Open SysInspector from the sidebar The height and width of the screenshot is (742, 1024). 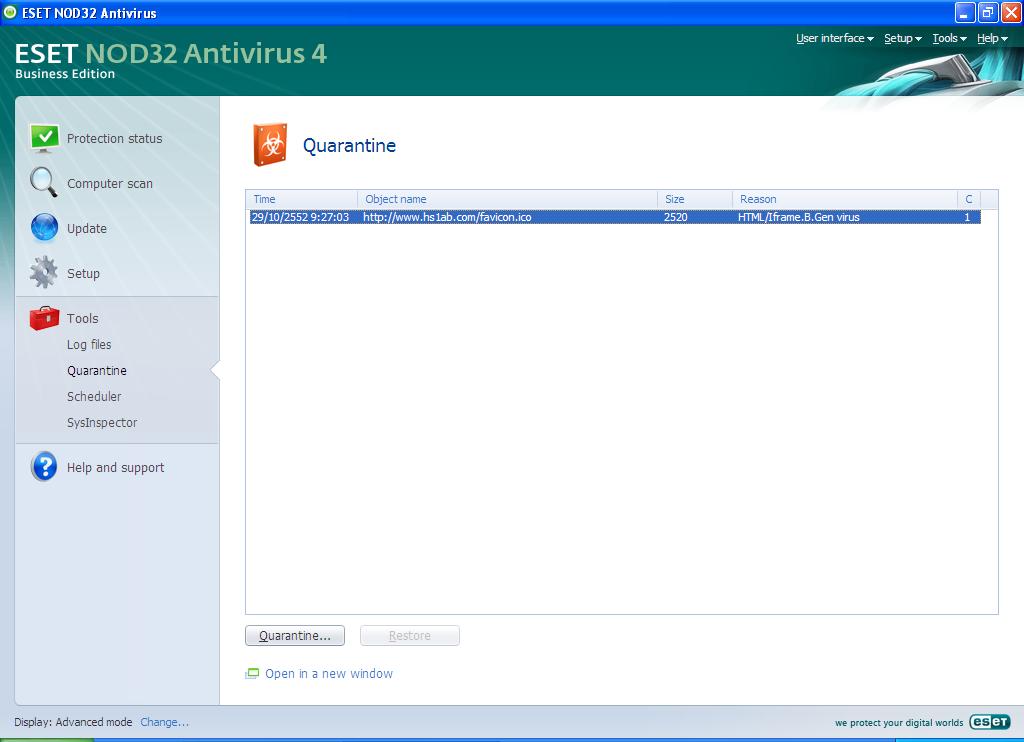[102, 422]
